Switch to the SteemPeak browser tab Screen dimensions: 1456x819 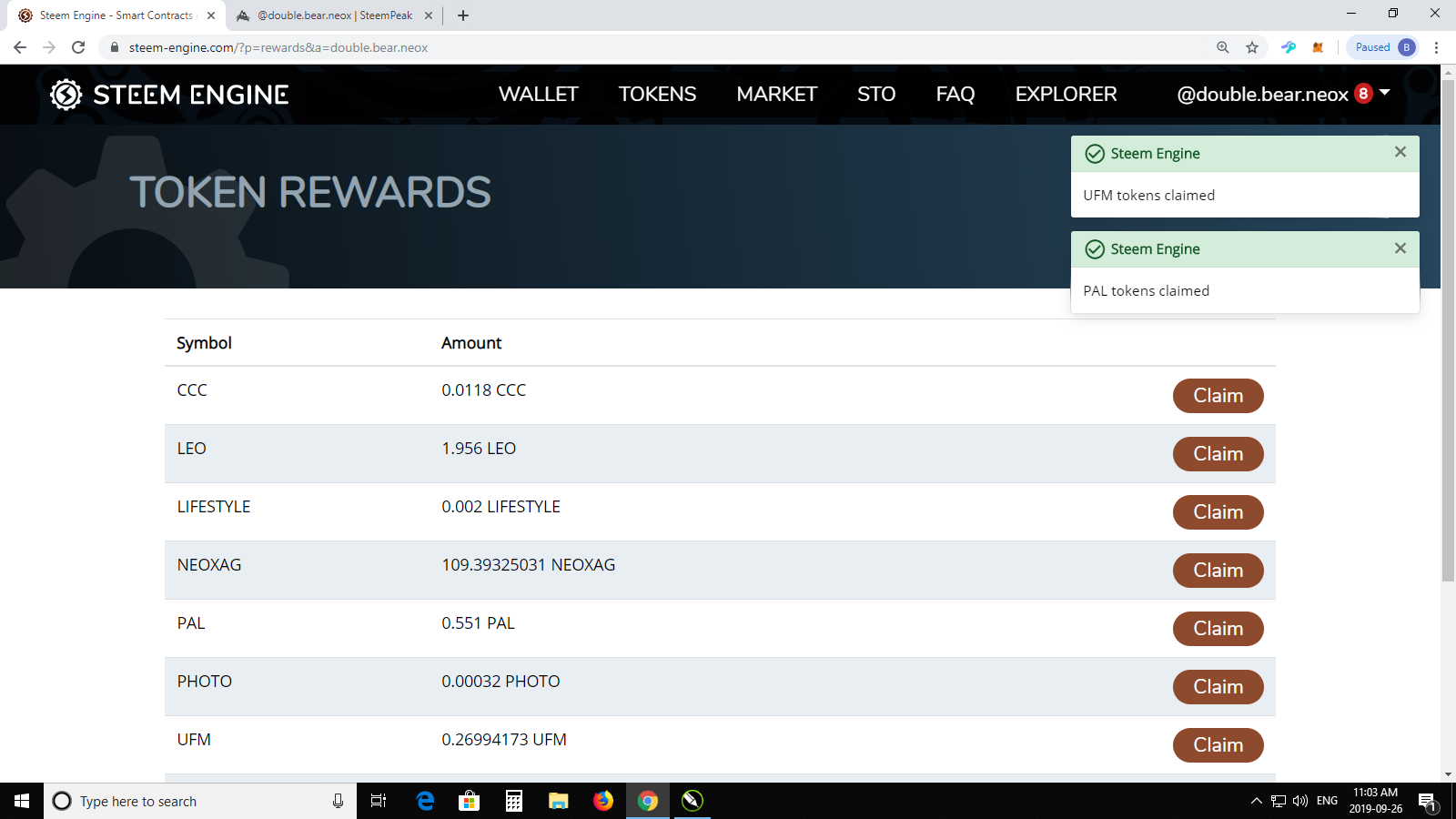click(x=334, y=15)
